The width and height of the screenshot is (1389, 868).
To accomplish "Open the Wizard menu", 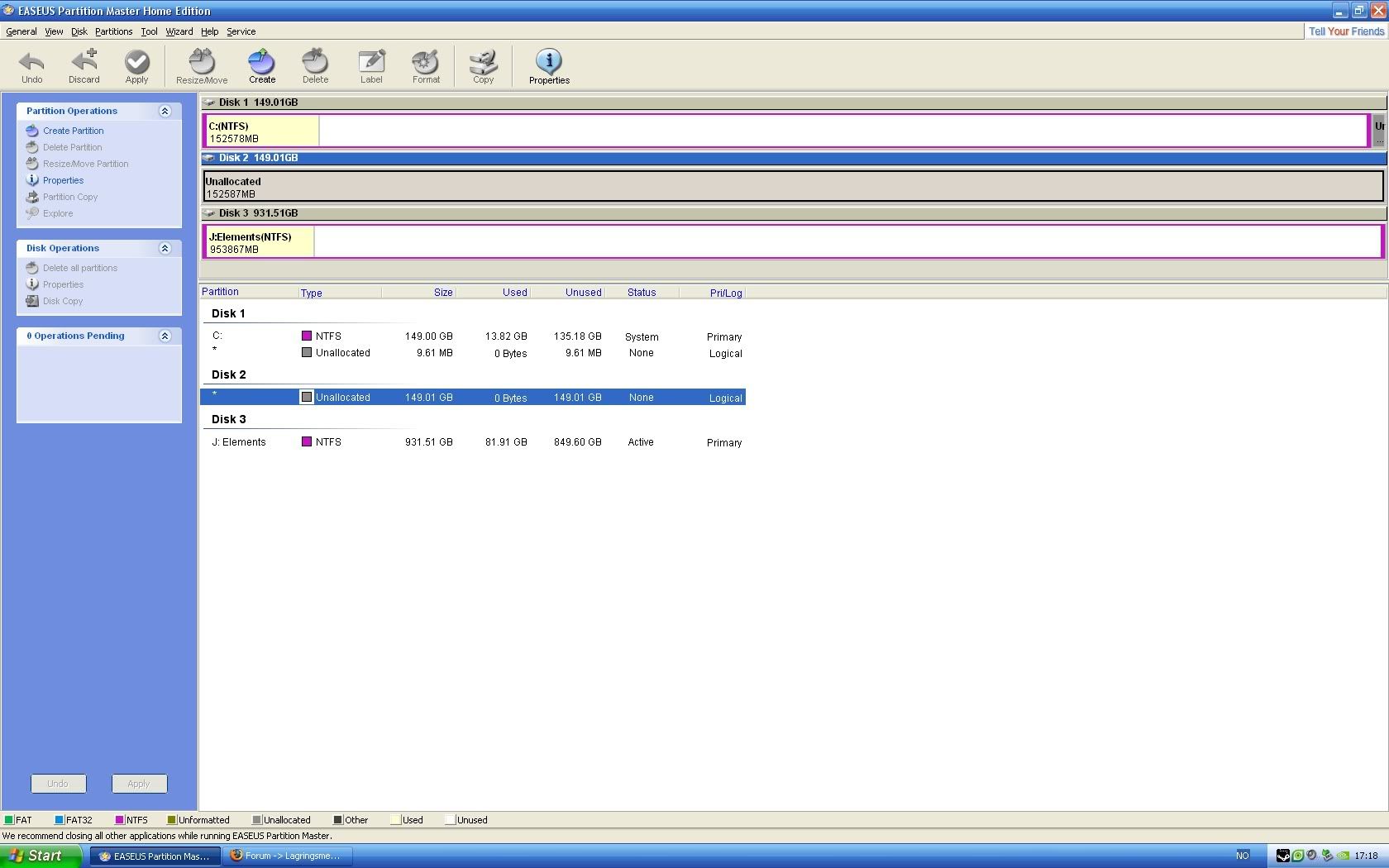I will (x=179, y=31).
